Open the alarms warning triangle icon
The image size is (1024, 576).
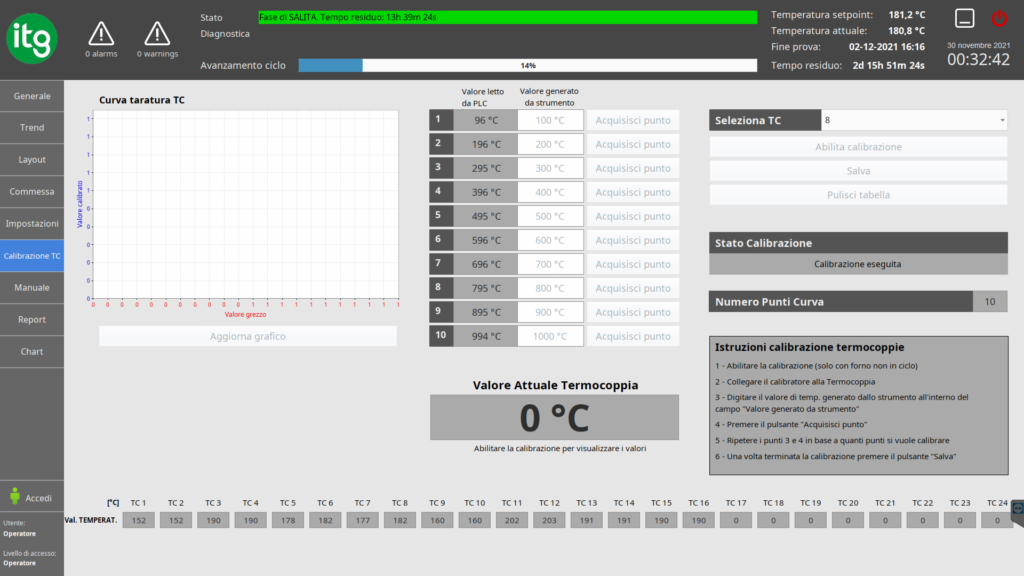(101, 33)
